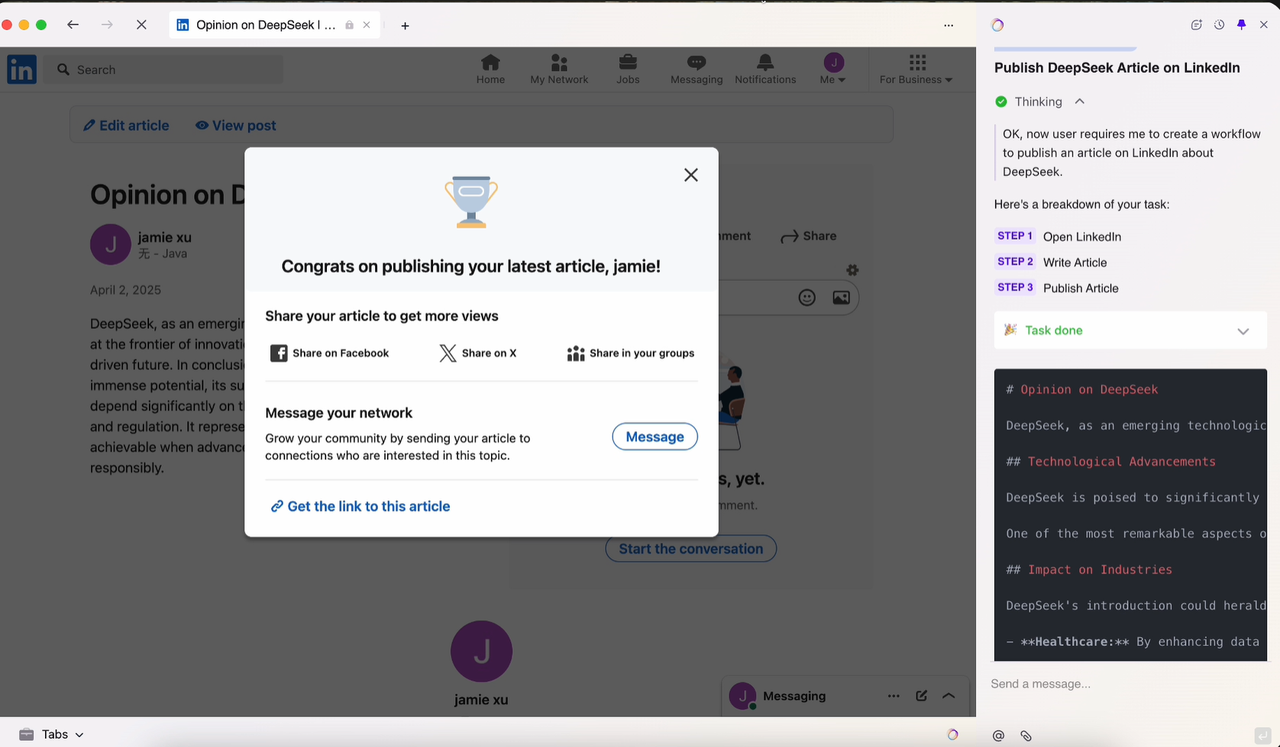Image resolution: width=1280 pixels, height=747 pixels.
Task: Open assistant history clock icon
Action: [1219, 25]
